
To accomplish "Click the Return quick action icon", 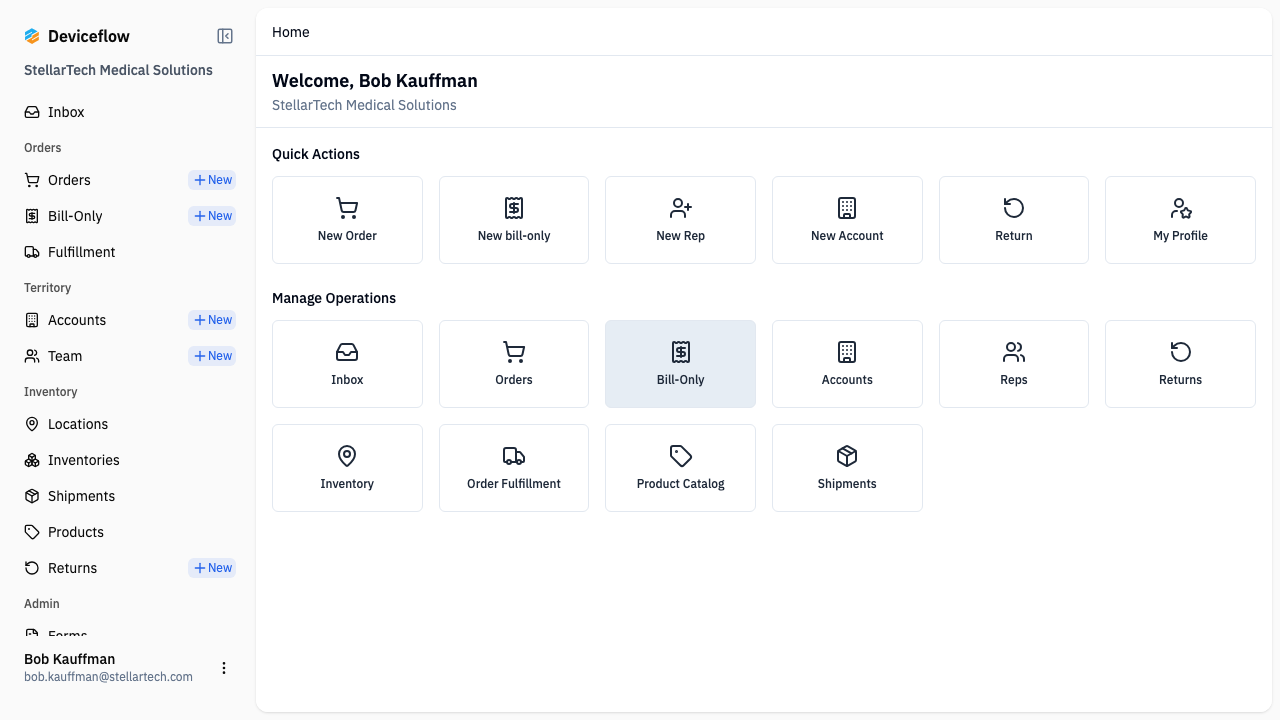I will (1014, 208).
